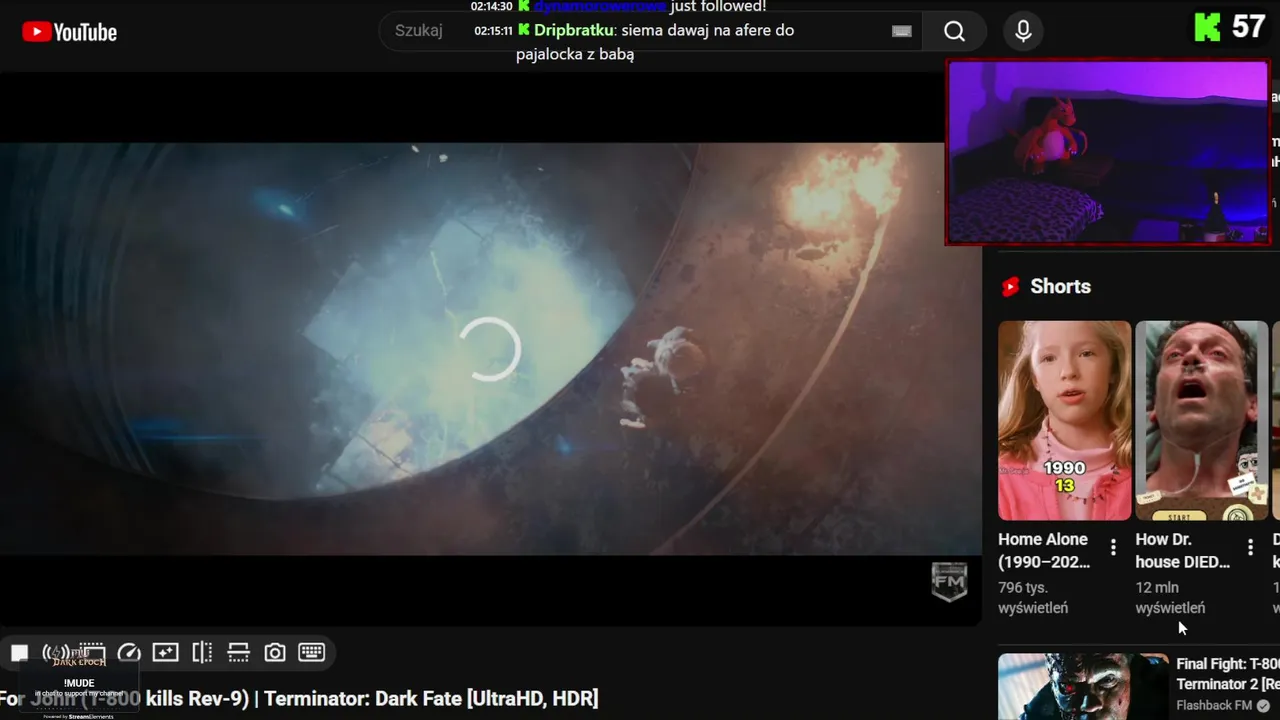
Task: Click the white square toolbar button
Action: [19, 653]
